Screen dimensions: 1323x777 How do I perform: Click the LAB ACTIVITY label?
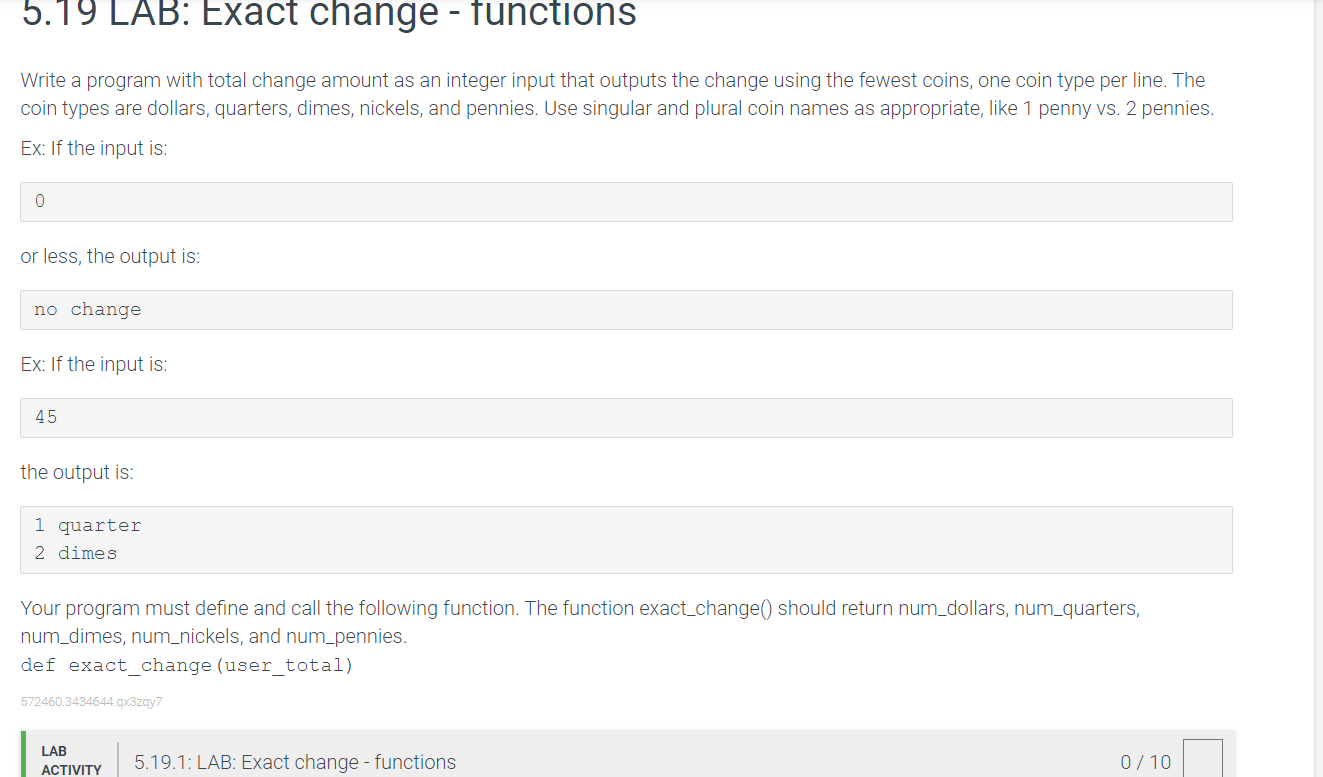click(x=72, y=760)
